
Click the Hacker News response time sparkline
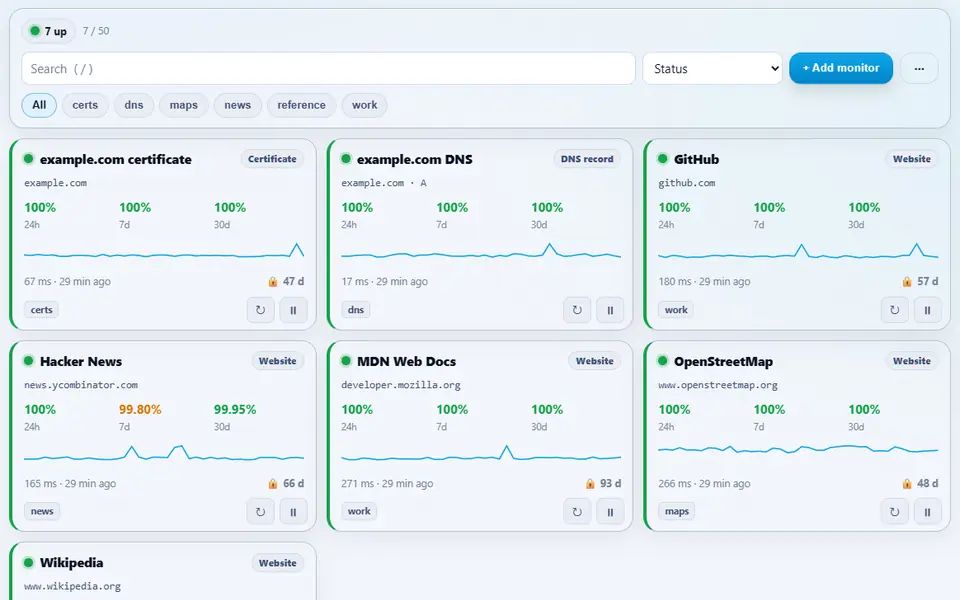[164, 453]
